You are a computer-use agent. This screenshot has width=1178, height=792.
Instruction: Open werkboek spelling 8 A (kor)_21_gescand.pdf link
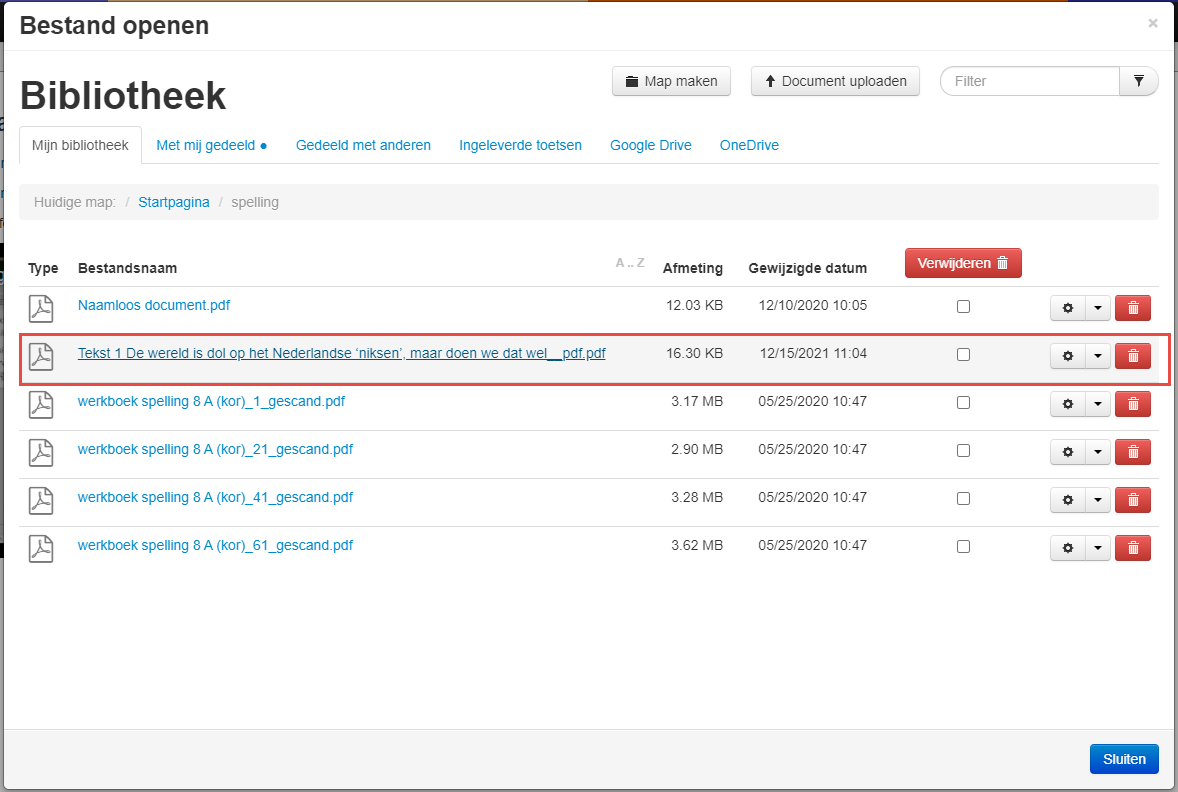click(216, 449)
